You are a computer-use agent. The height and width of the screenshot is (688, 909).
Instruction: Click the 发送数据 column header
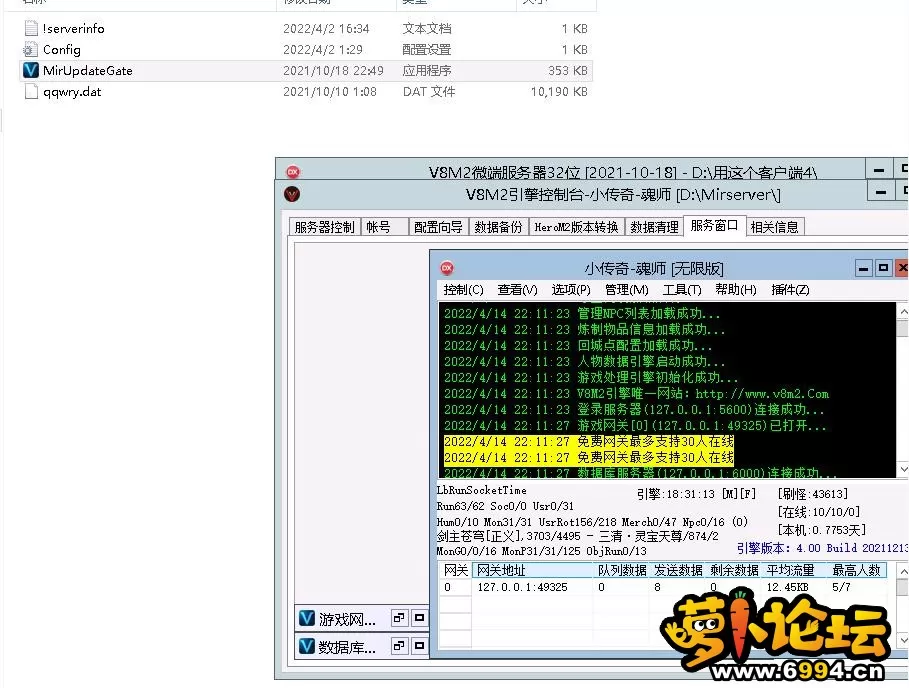click(678, 570)
